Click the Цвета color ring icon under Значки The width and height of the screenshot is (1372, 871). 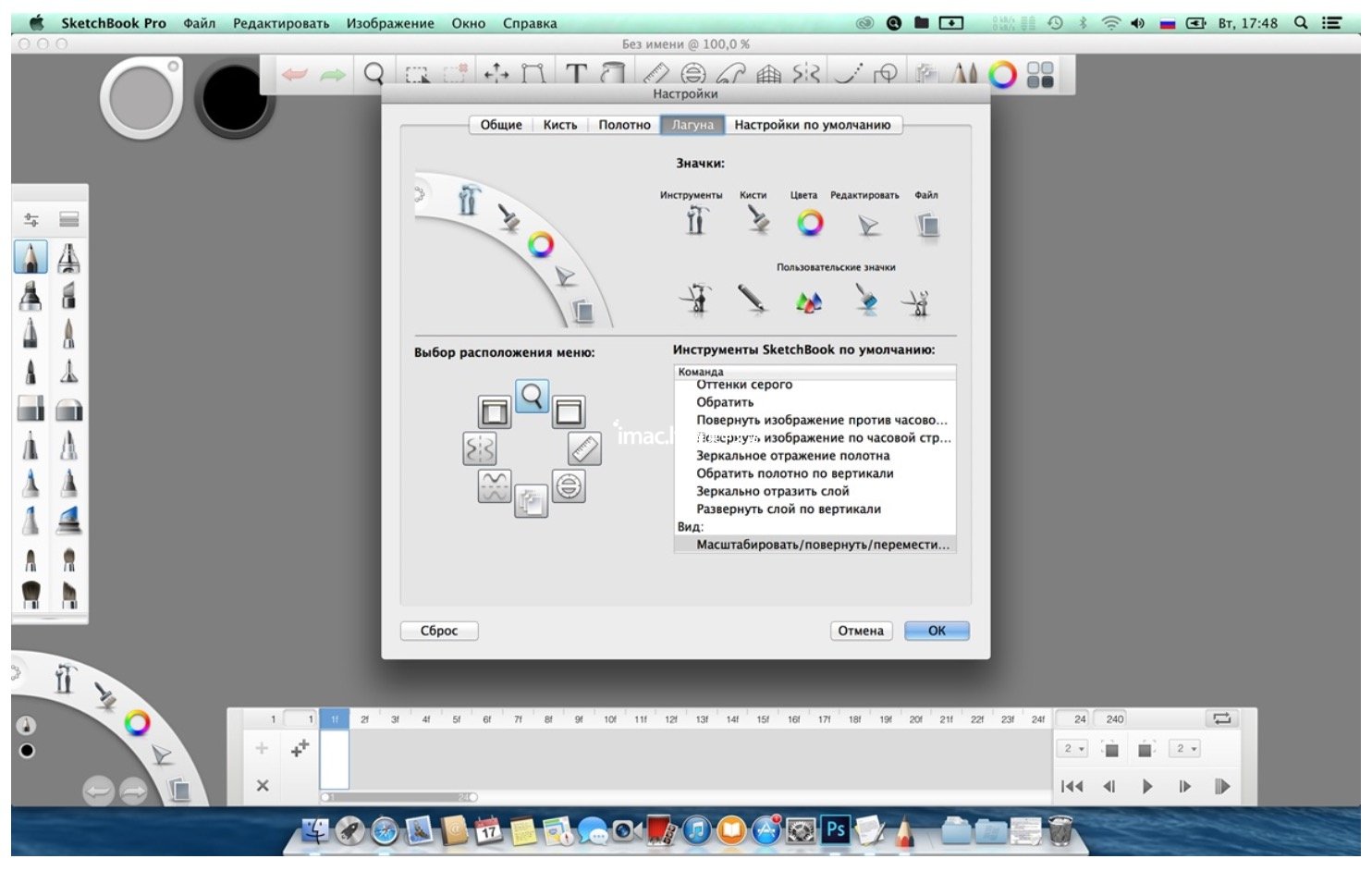click(x=810, y=222)
